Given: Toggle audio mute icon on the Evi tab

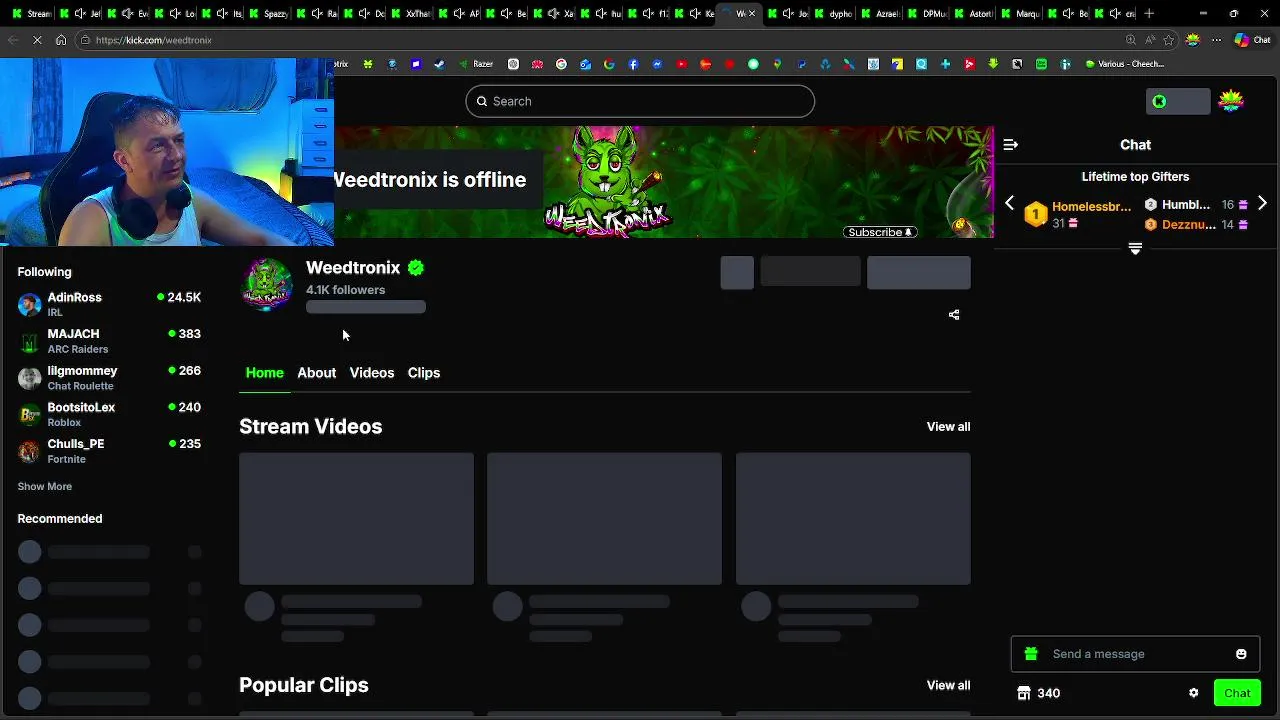Looking at the screenshot, I should click(x=128, y=14).
